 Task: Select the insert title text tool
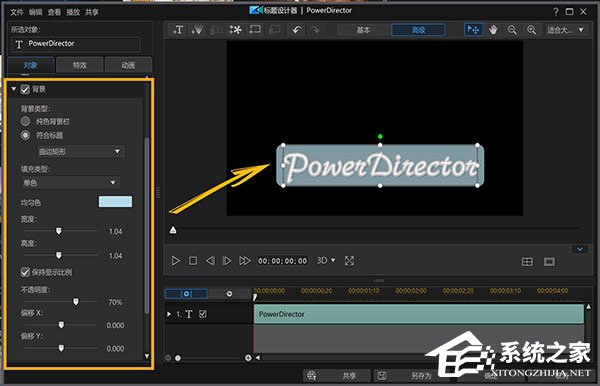(x=178, y=30)
